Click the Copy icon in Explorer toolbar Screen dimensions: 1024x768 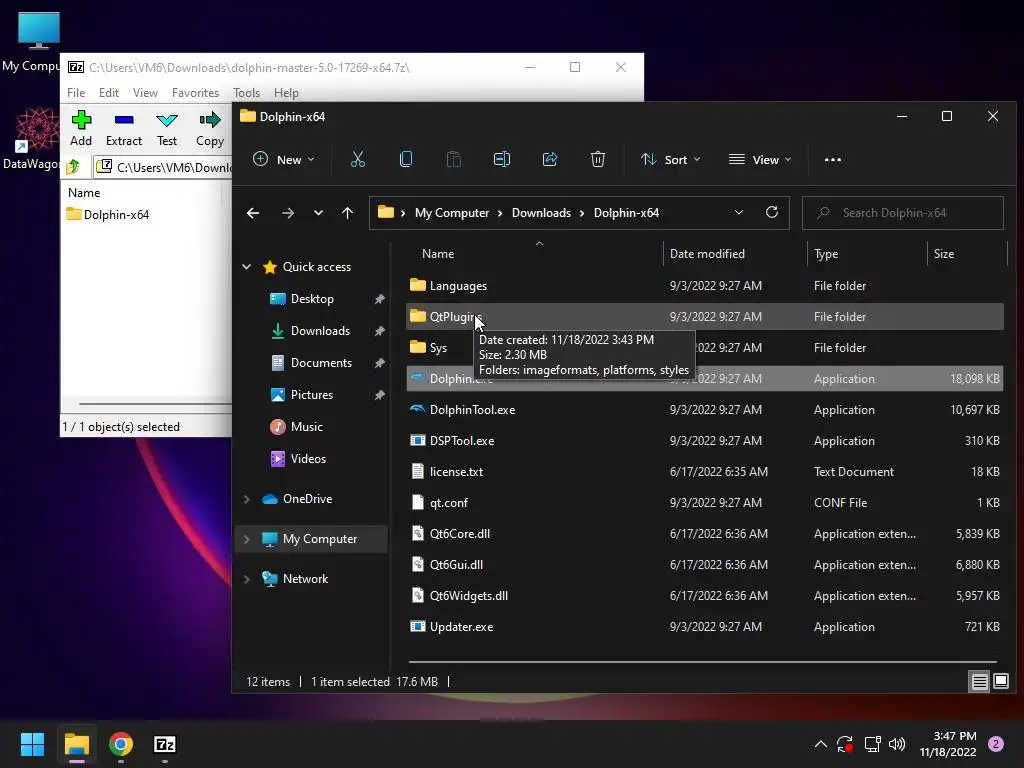click(x=406, y=159)
